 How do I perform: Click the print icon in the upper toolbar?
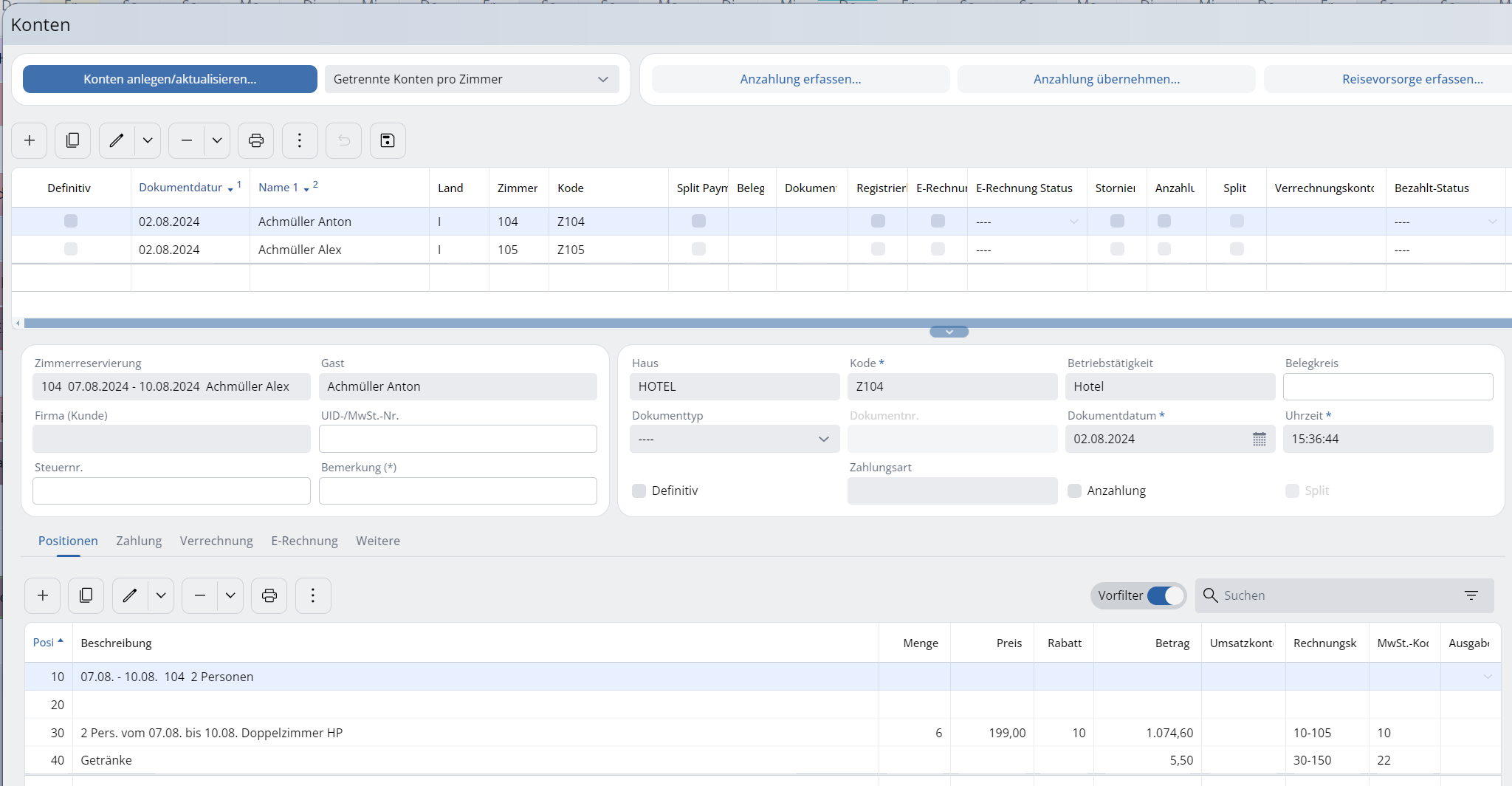pos(255,140)
